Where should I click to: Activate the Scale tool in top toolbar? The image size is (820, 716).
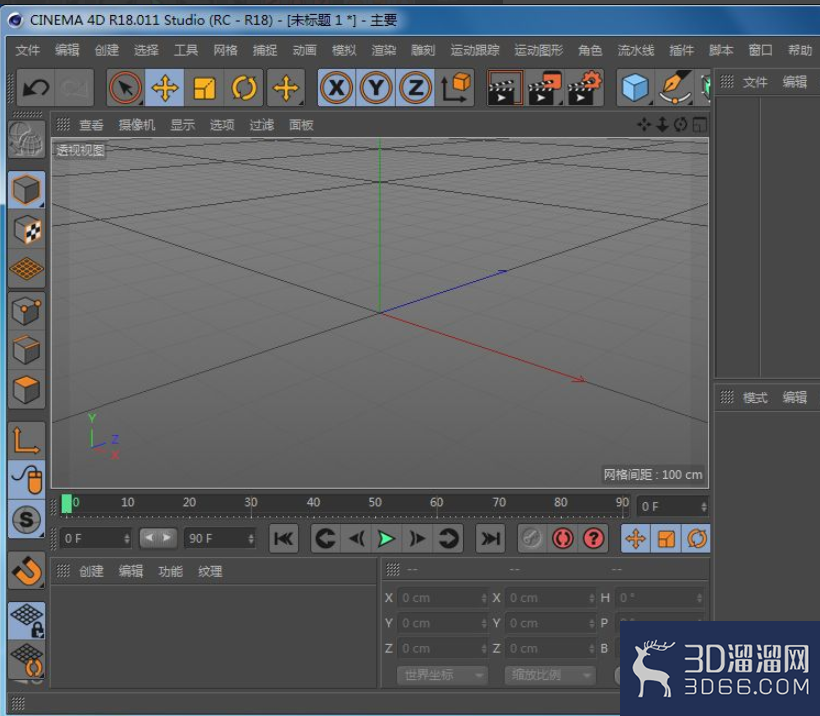click(x=204, y=87)
